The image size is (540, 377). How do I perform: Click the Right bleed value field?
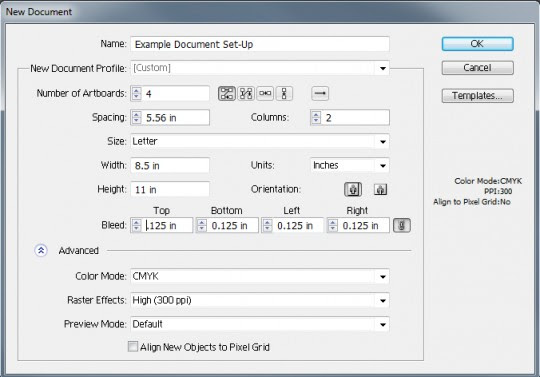(364, 226)
